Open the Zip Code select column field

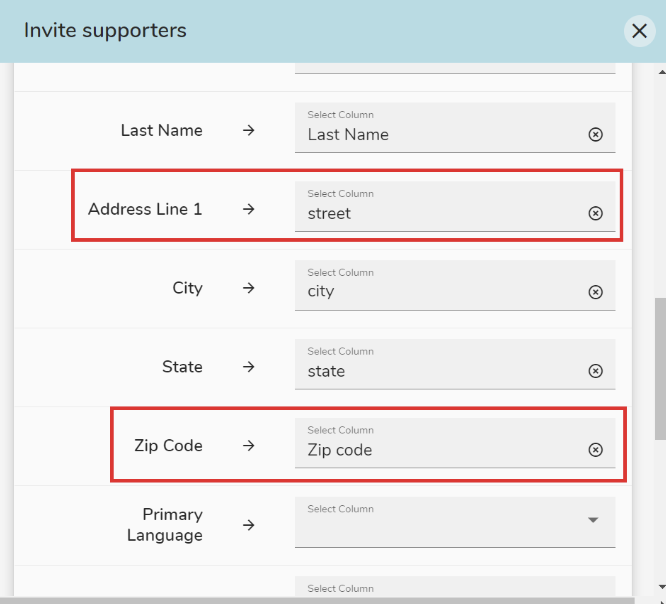click(x=455, y=443)
